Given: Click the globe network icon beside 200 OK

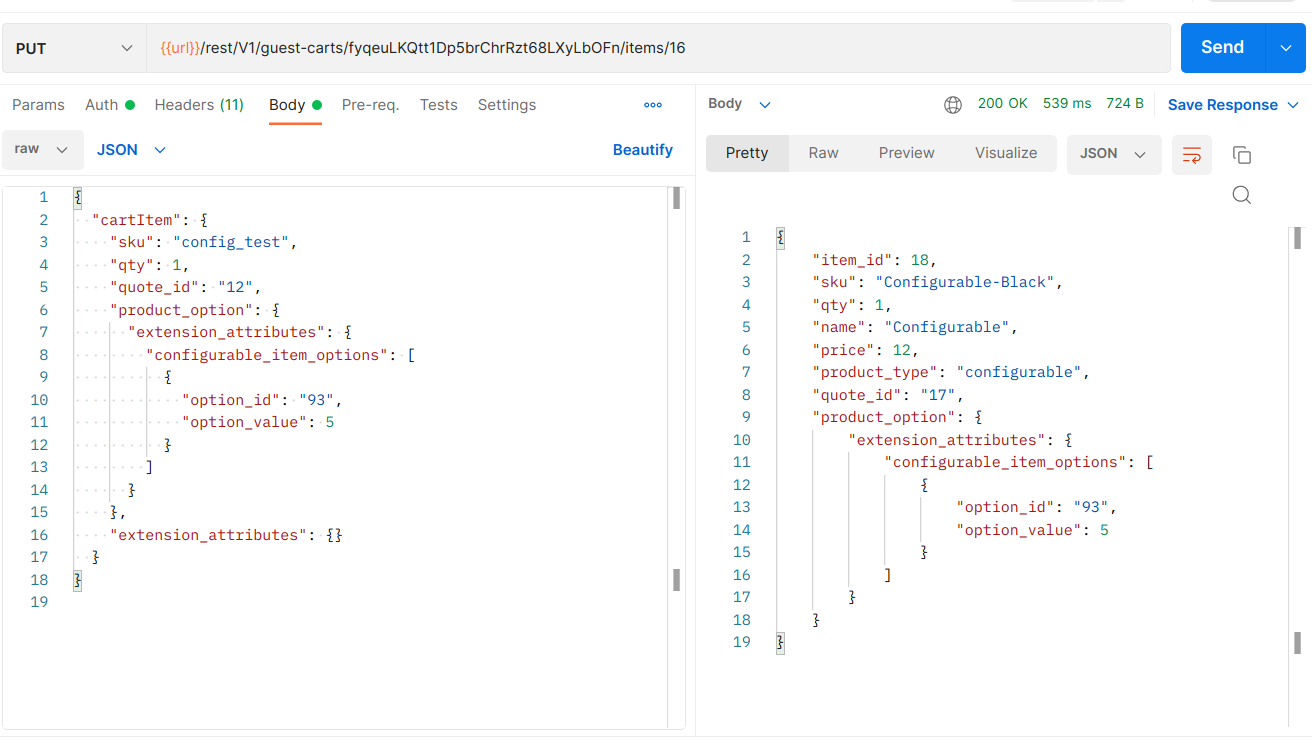Looking at the screenshot, I should coord(953,104).
